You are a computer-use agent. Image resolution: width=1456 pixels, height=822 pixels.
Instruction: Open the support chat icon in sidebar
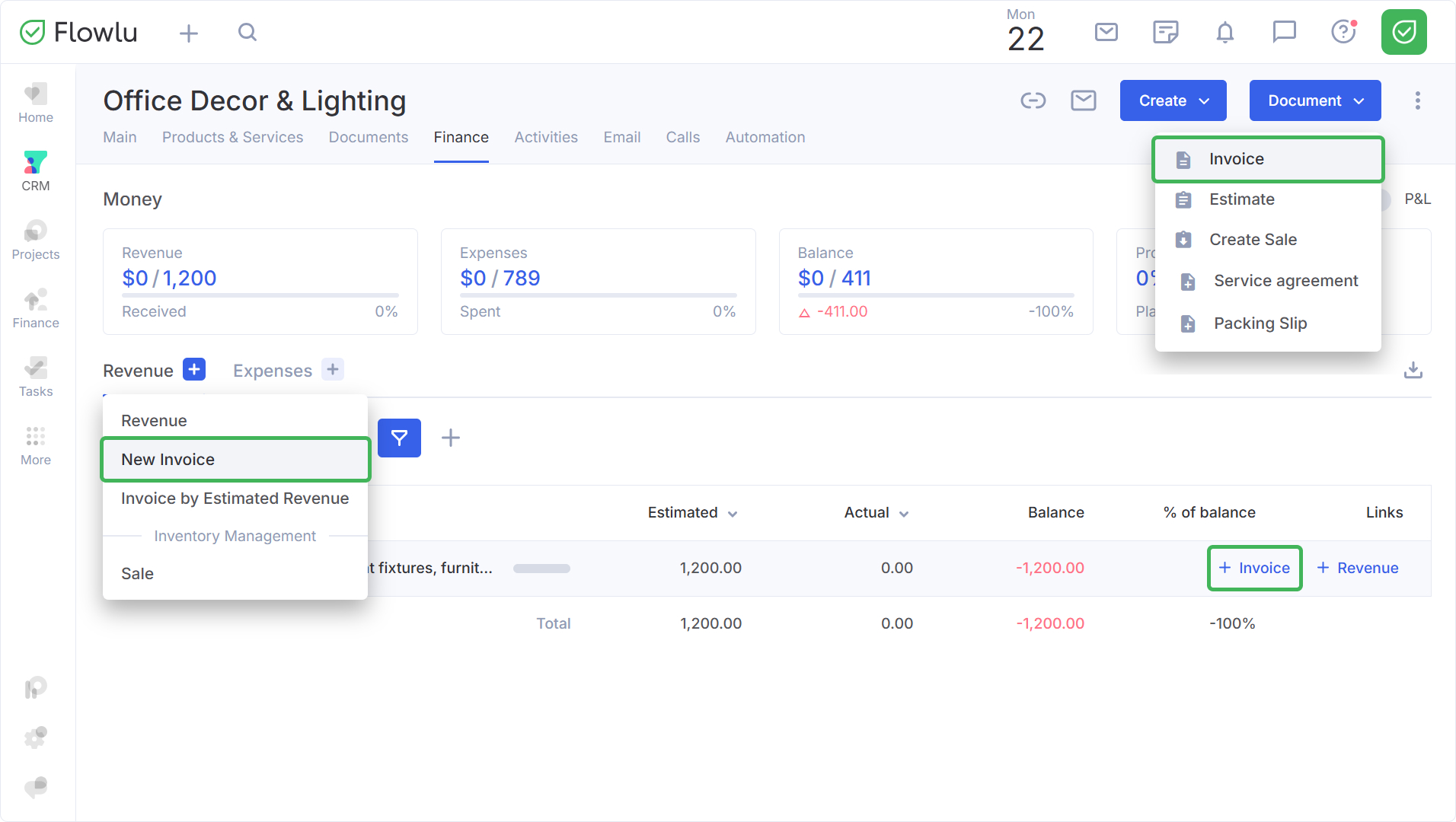pos(36,787)
